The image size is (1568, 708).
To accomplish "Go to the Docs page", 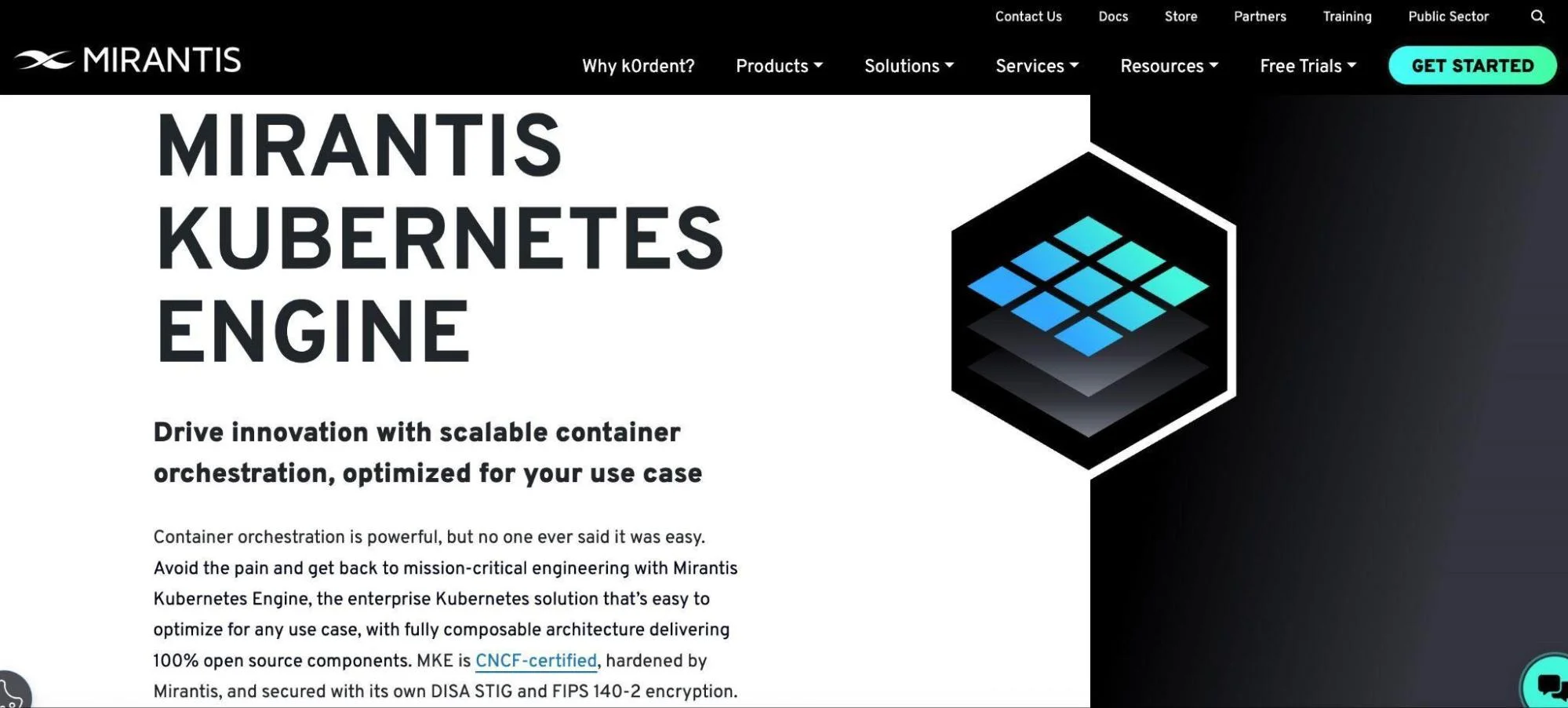I will click(1113, 16).
